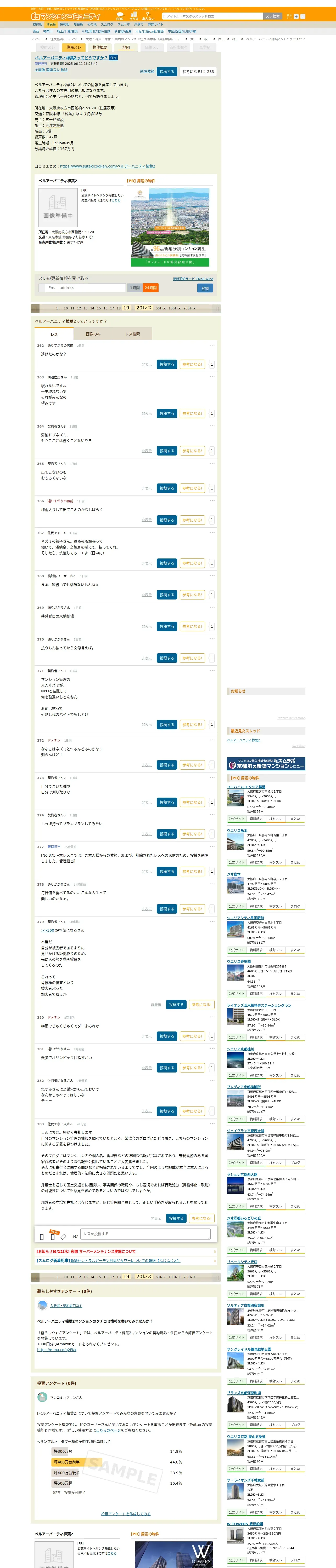Screen dimensions: 336x1568
Task: Click the blue 登録 email registration button
Action: pyautogui.click(x=205, y=288)
